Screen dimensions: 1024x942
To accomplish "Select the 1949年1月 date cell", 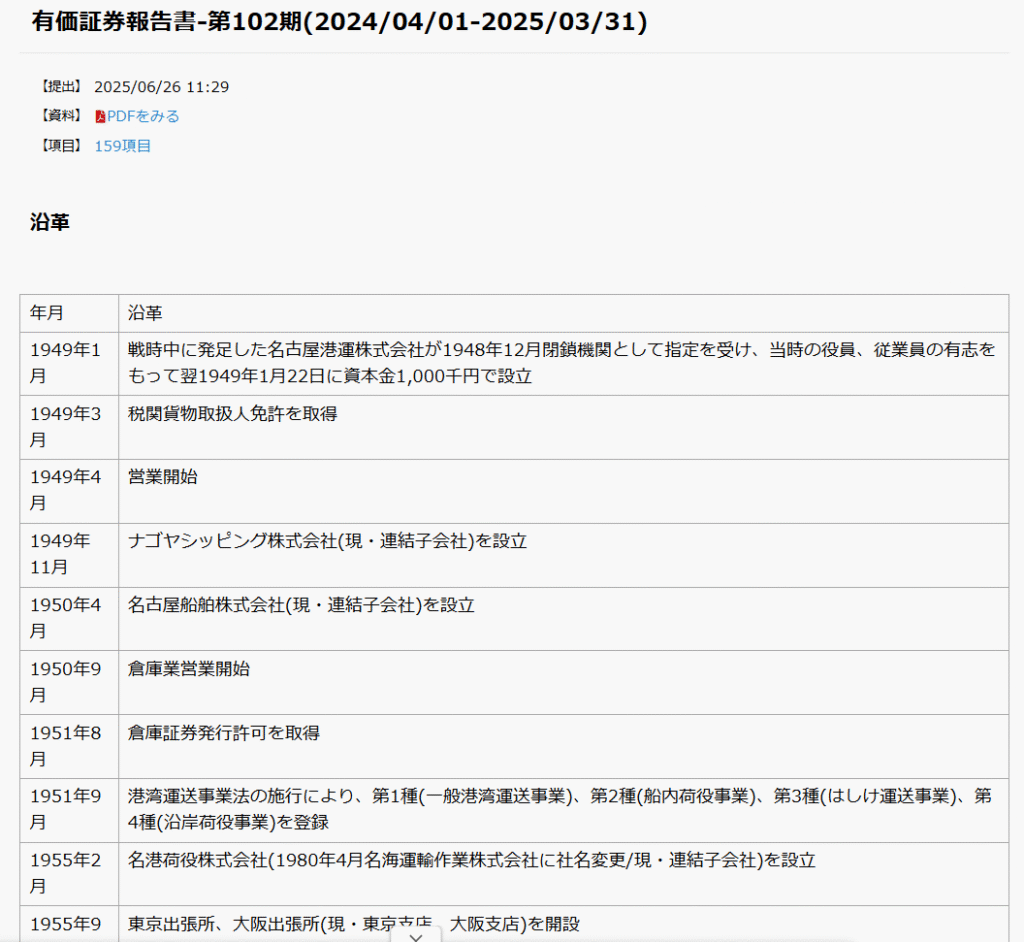I will click(66, 362).
